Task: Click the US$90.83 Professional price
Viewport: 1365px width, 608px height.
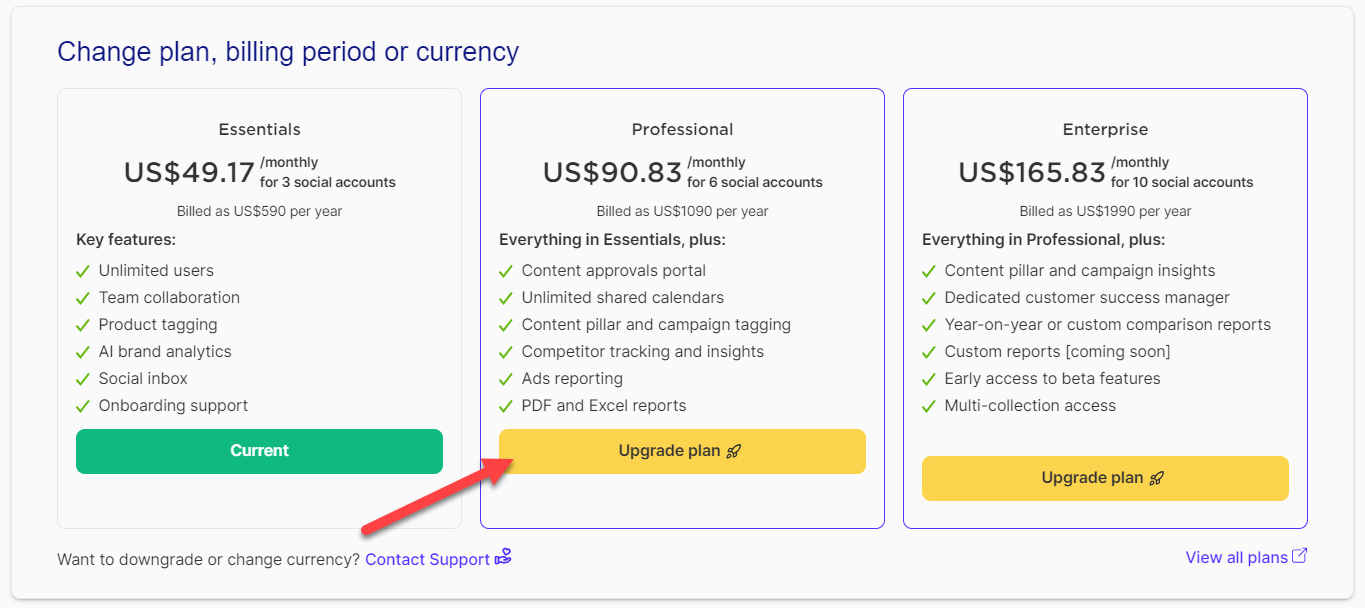Action: click(612, 172)
